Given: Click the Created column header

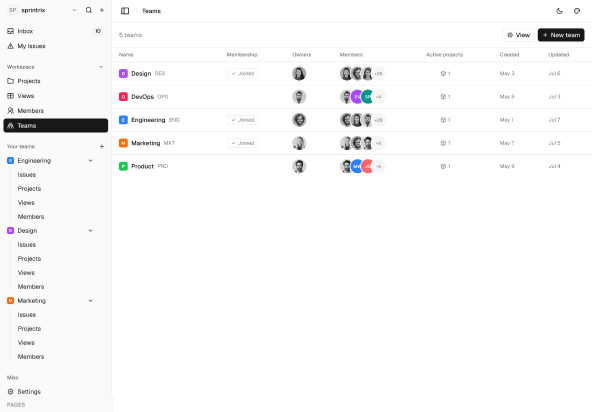Looking at the screenshot, I should click(509, 55).
